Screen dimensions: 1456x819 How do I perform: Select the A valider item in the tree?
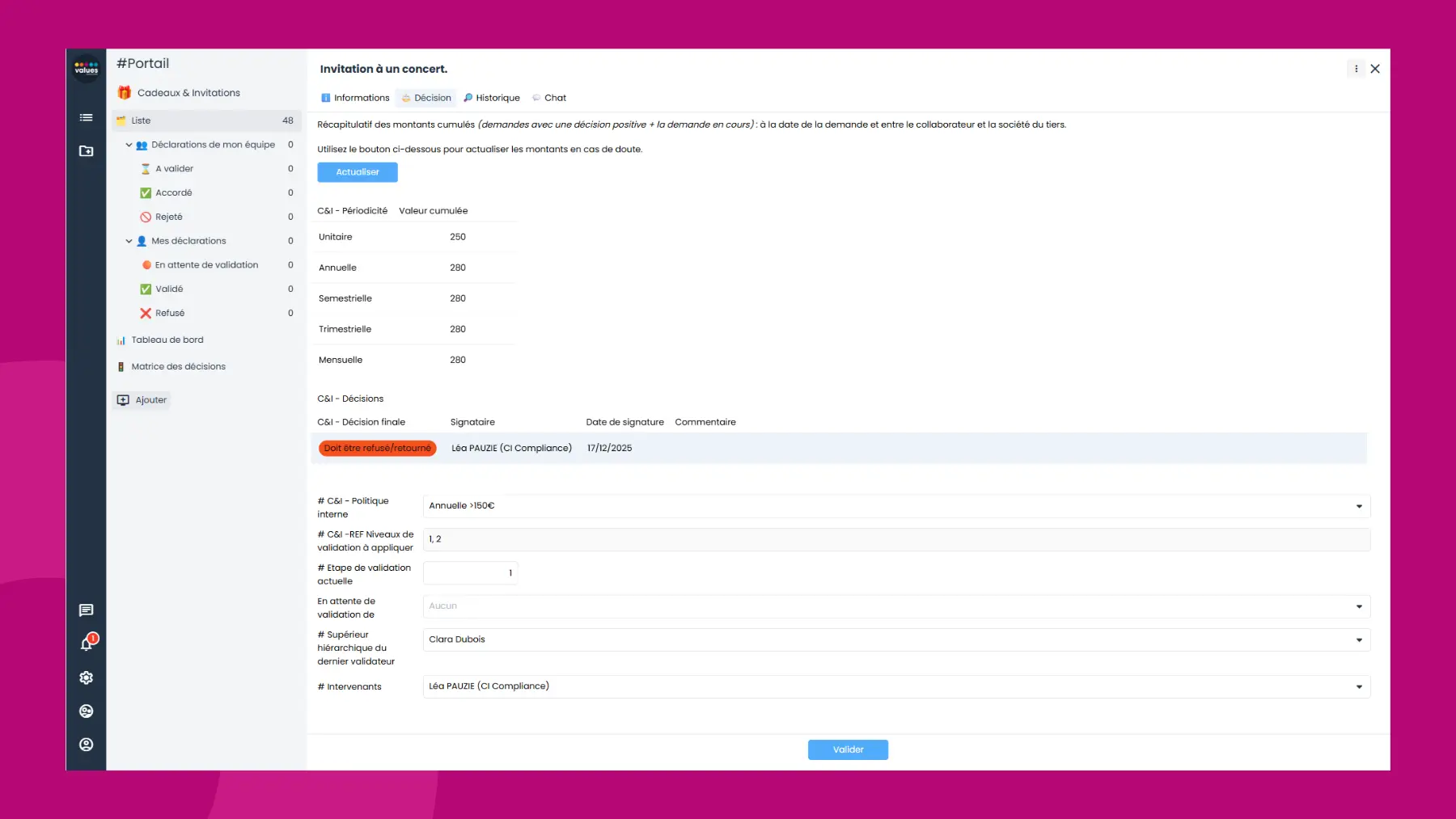click(x=172, y=168)
